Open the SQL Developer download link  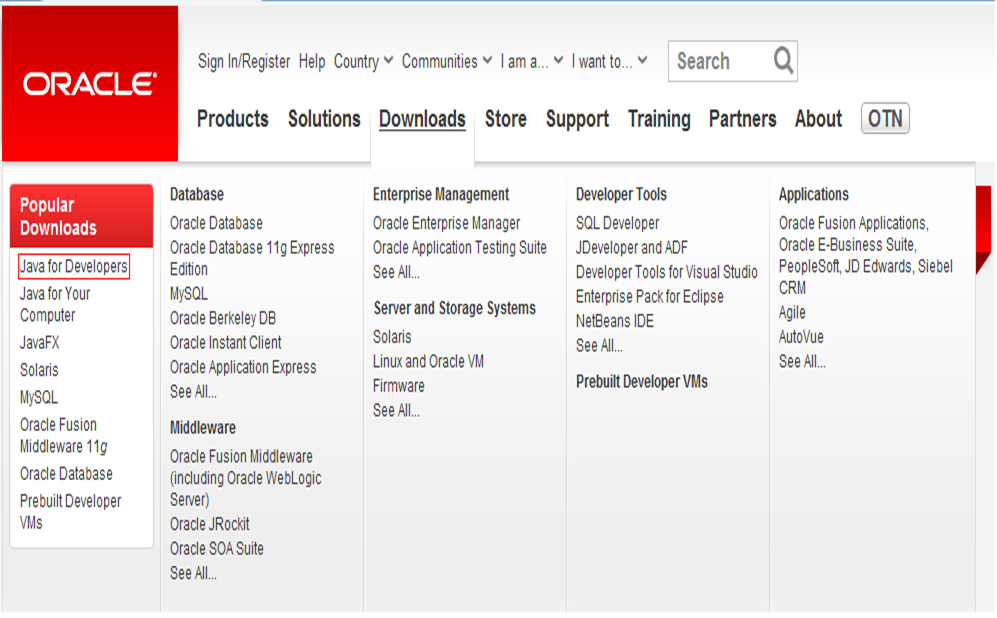617,223
